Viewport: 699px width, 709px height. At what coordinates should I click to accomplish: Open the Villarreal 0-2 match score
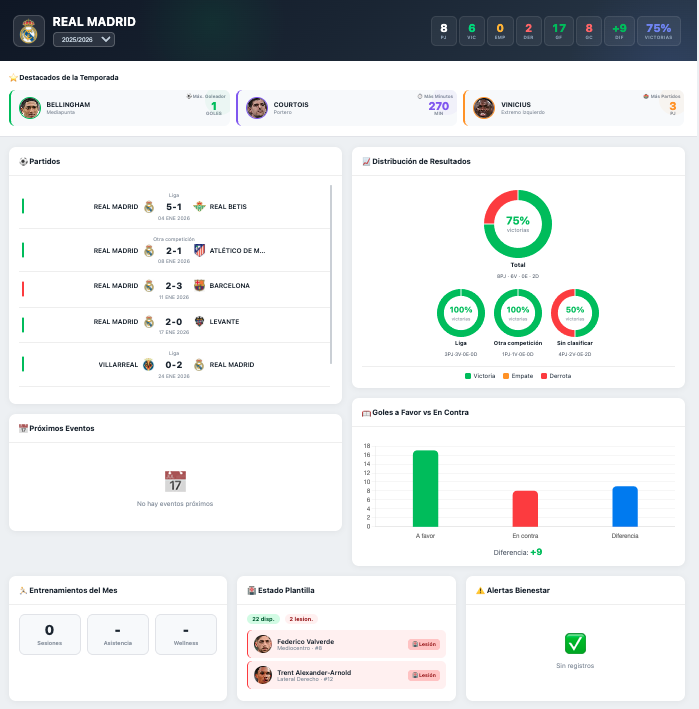(x=174, y=364)
